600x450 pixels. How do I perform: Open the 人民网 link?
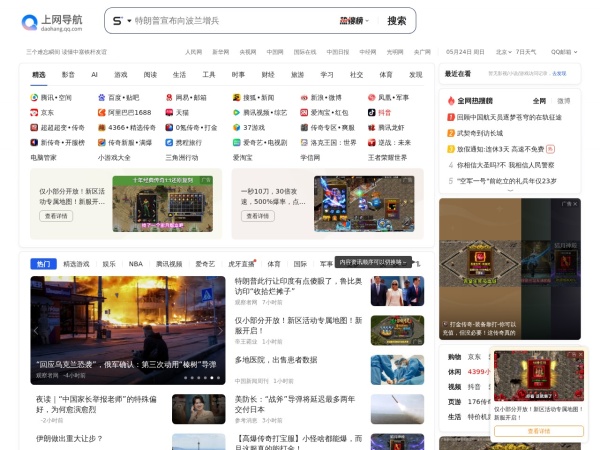coord(193,52)
